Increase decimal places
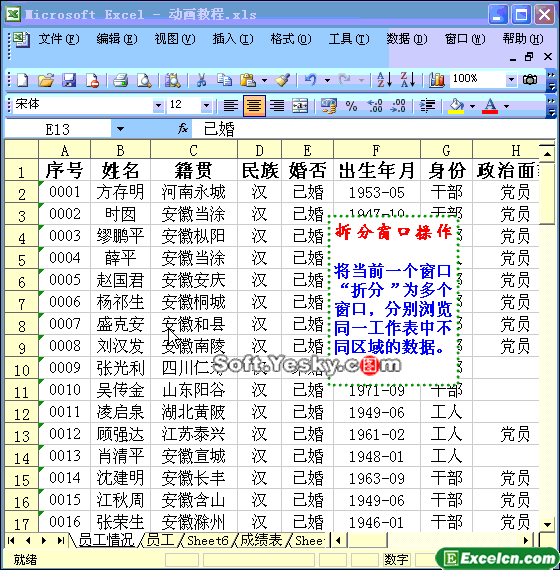 coord(375,106)
